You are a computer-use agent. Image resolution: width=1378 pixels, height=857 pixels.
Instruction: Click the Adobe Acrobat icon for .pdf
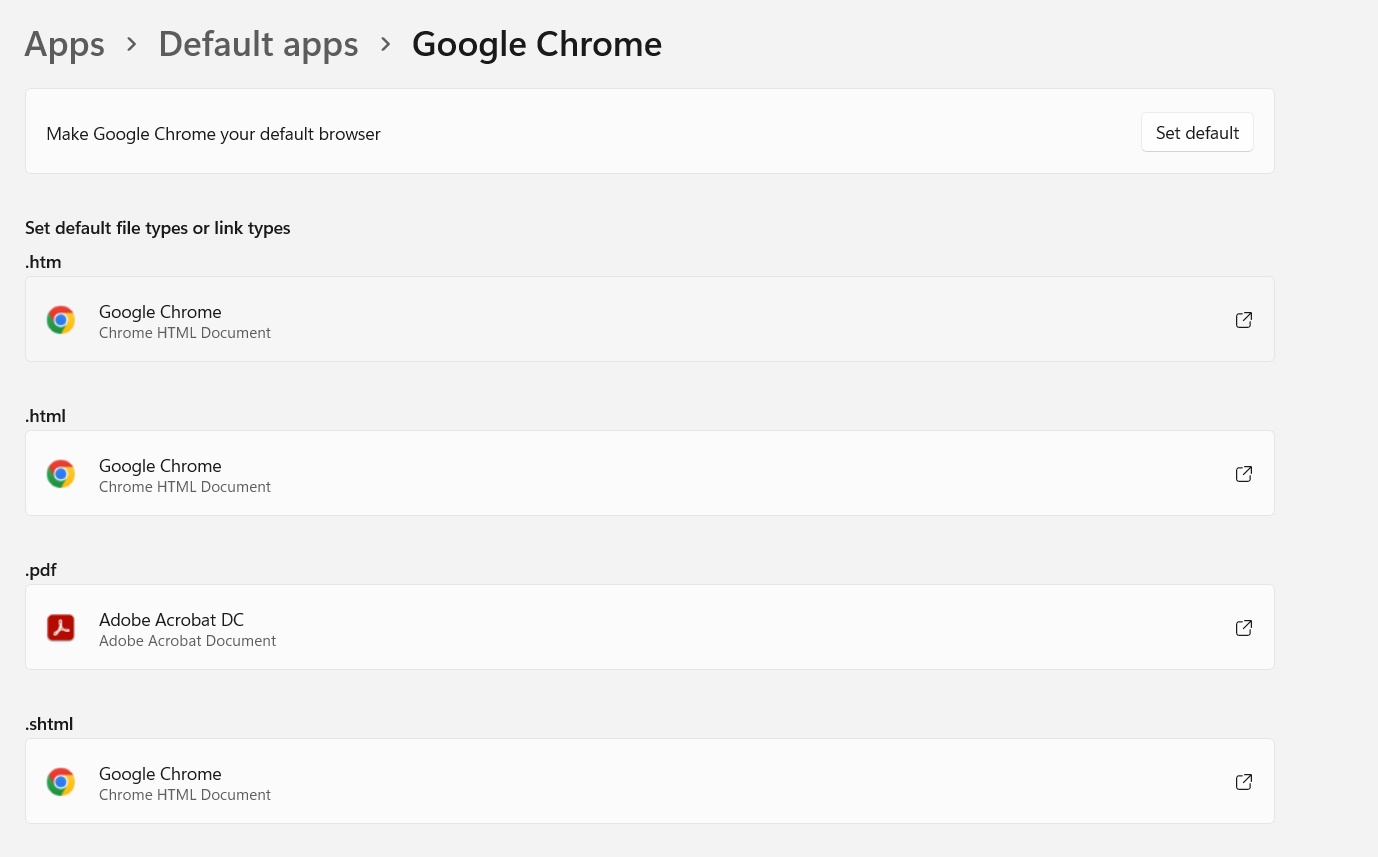(61, 628)
